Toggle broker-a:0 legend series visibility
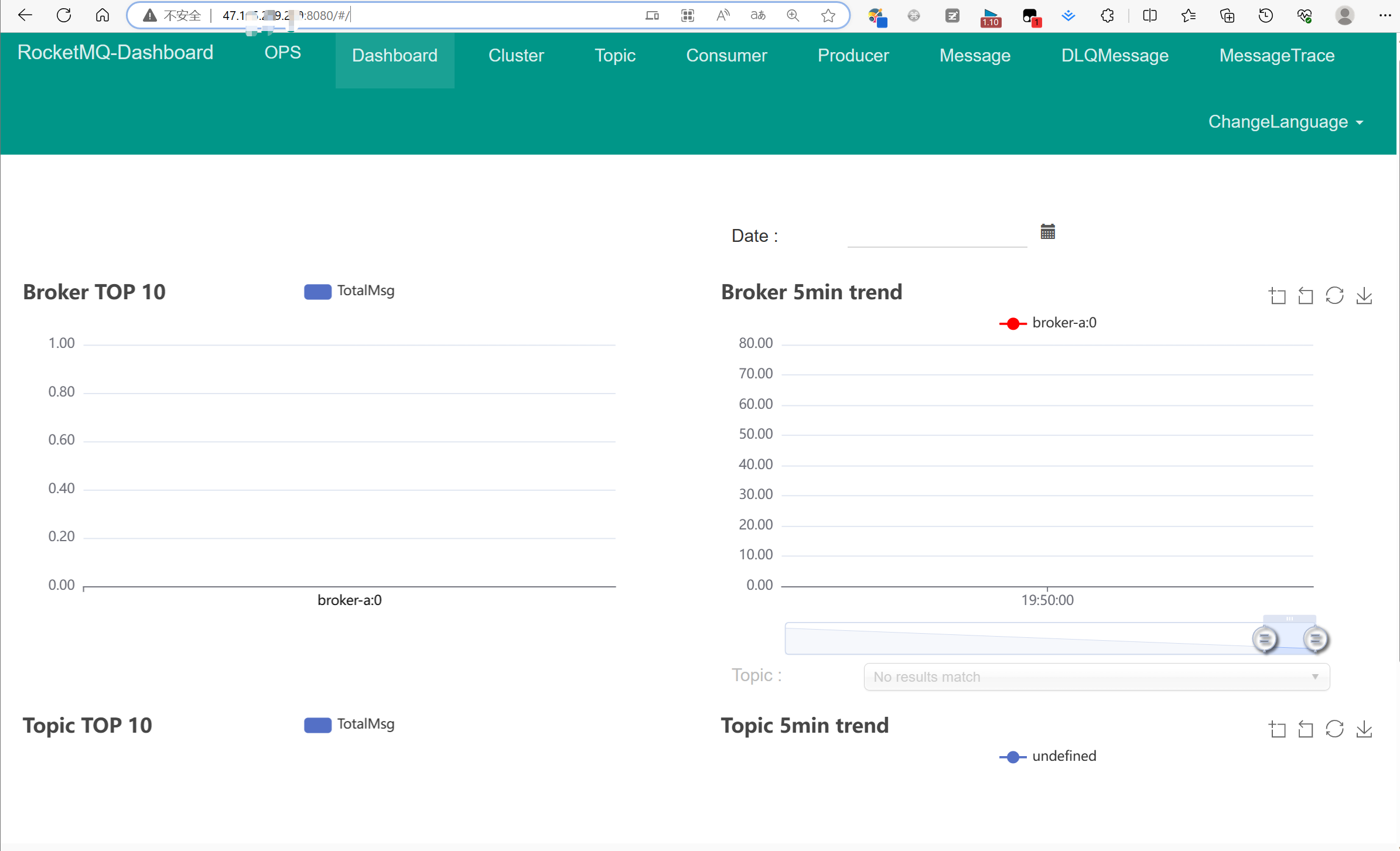This screenshot has height=851, width=1400. (1047, 323)
